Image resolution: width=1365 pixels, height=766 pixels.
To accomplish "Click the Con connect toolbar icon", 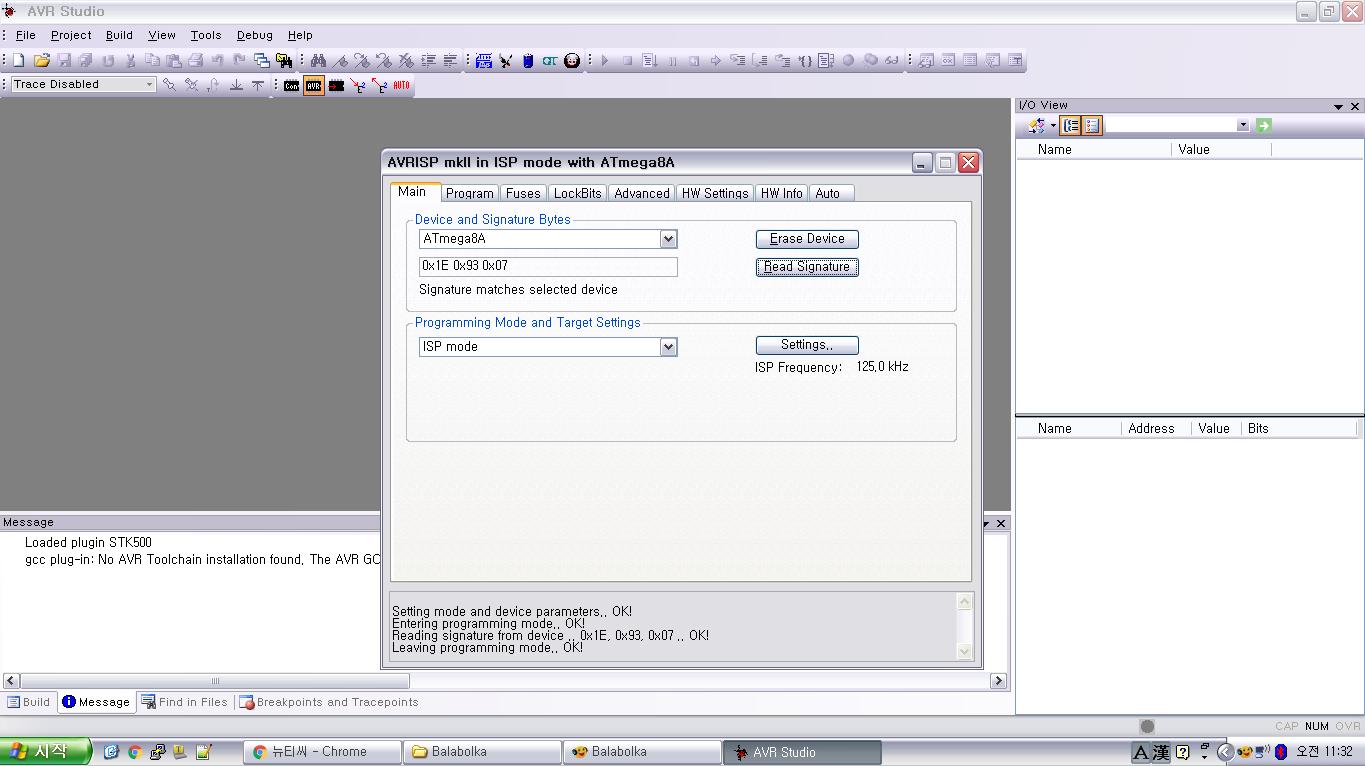I will point(291,86).
